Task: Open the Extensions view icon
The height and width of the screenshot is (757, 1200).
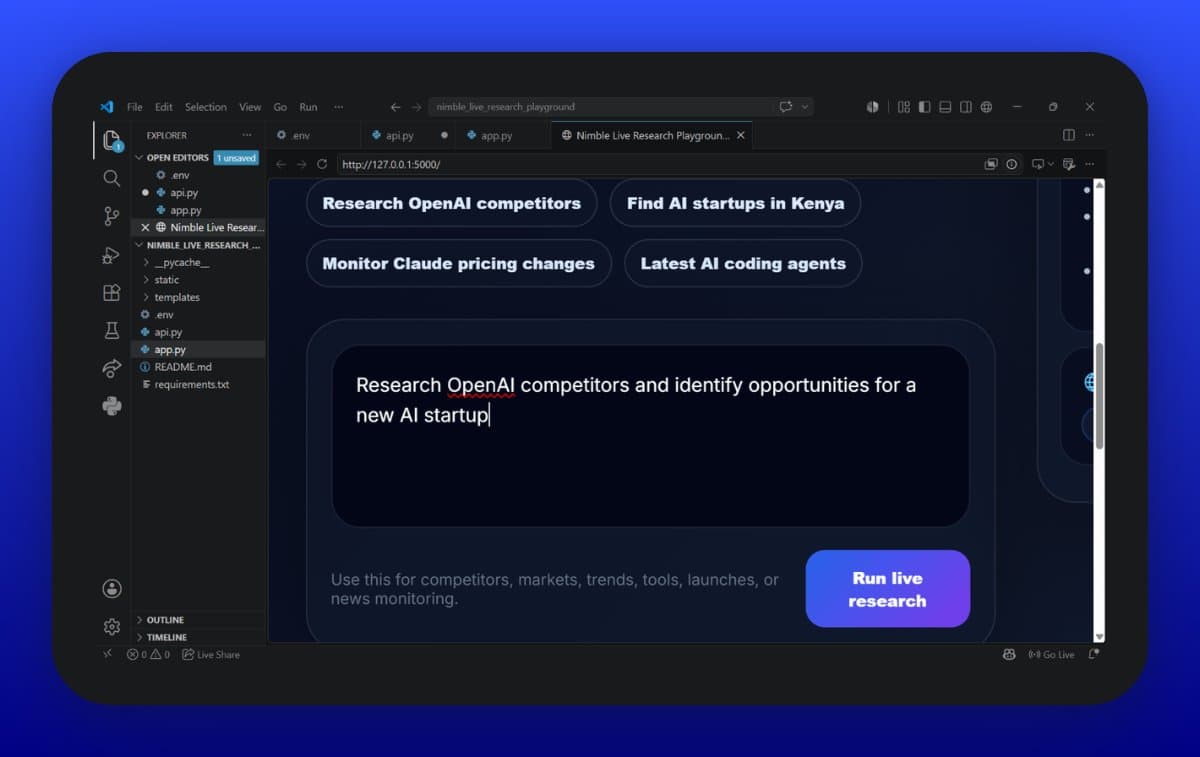Action: 111,293
